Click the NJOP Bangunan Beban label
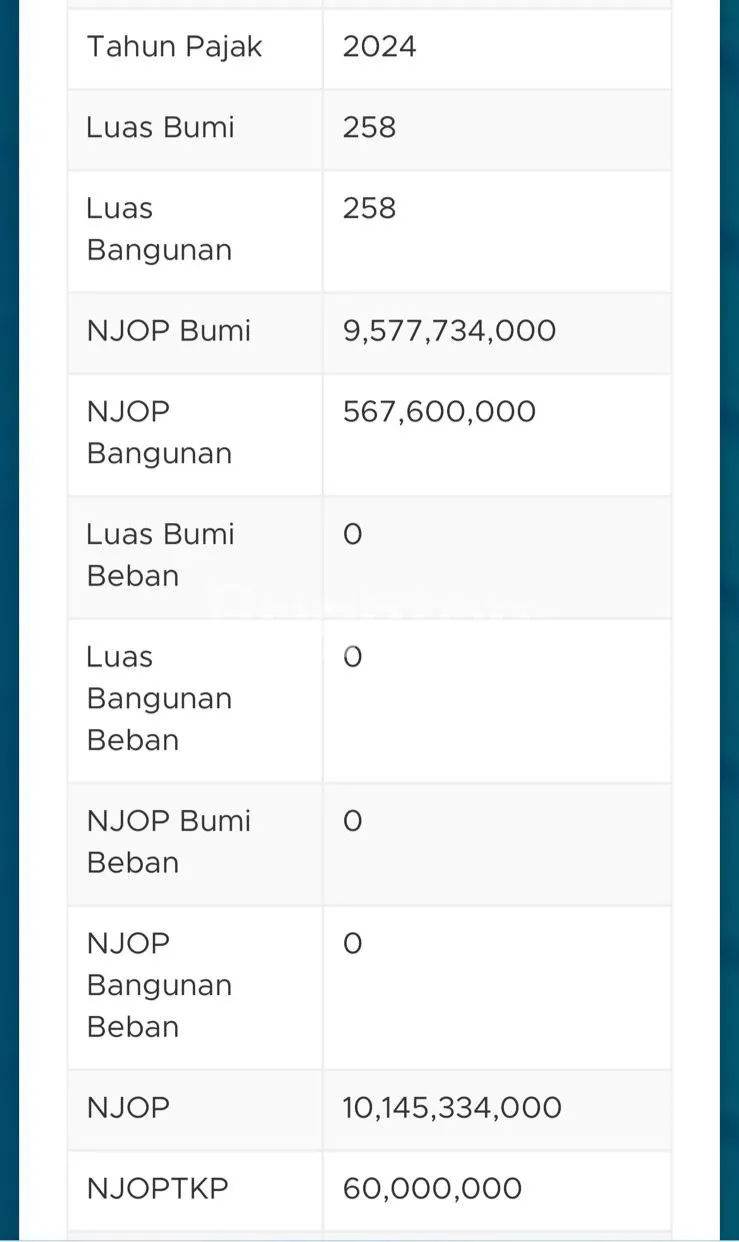The width and height of the screenshot is (739, 1242). pyautogui.click(x=159, y=985)
